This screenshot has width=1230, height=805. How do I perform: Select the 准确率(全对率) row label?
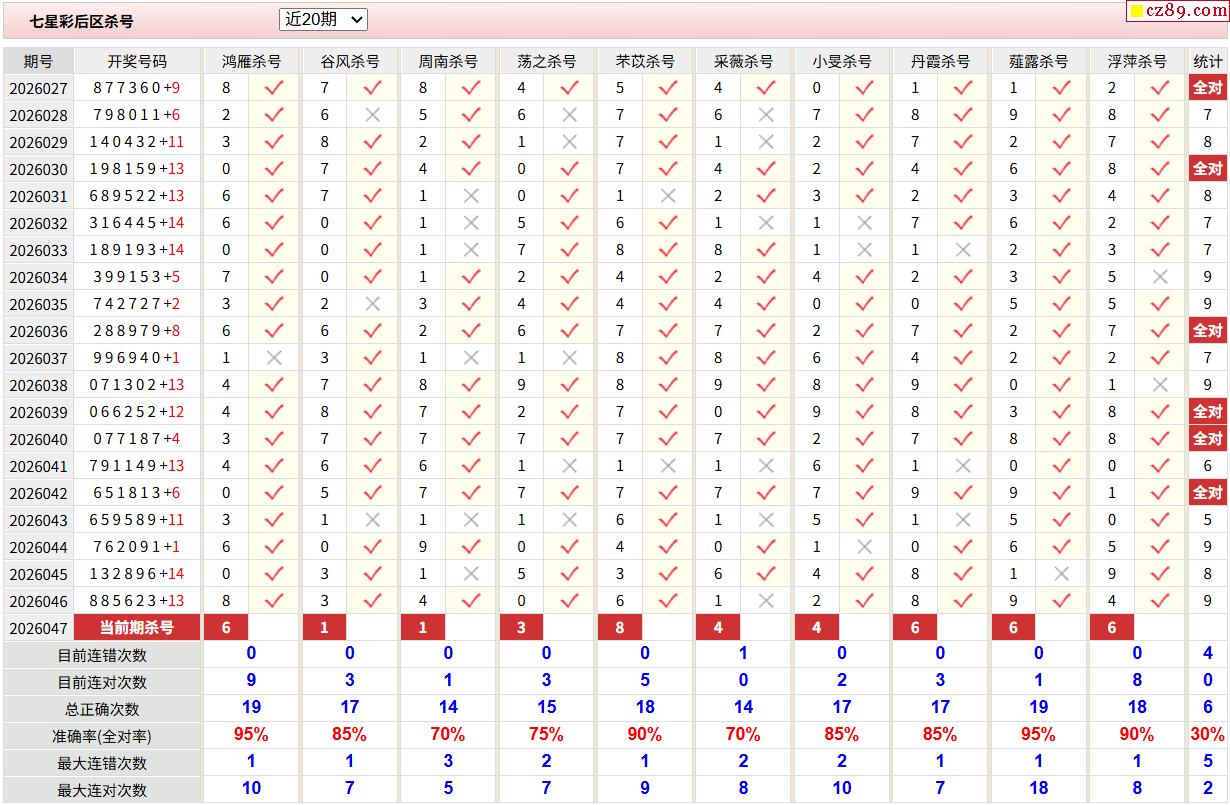click(102, 737)
